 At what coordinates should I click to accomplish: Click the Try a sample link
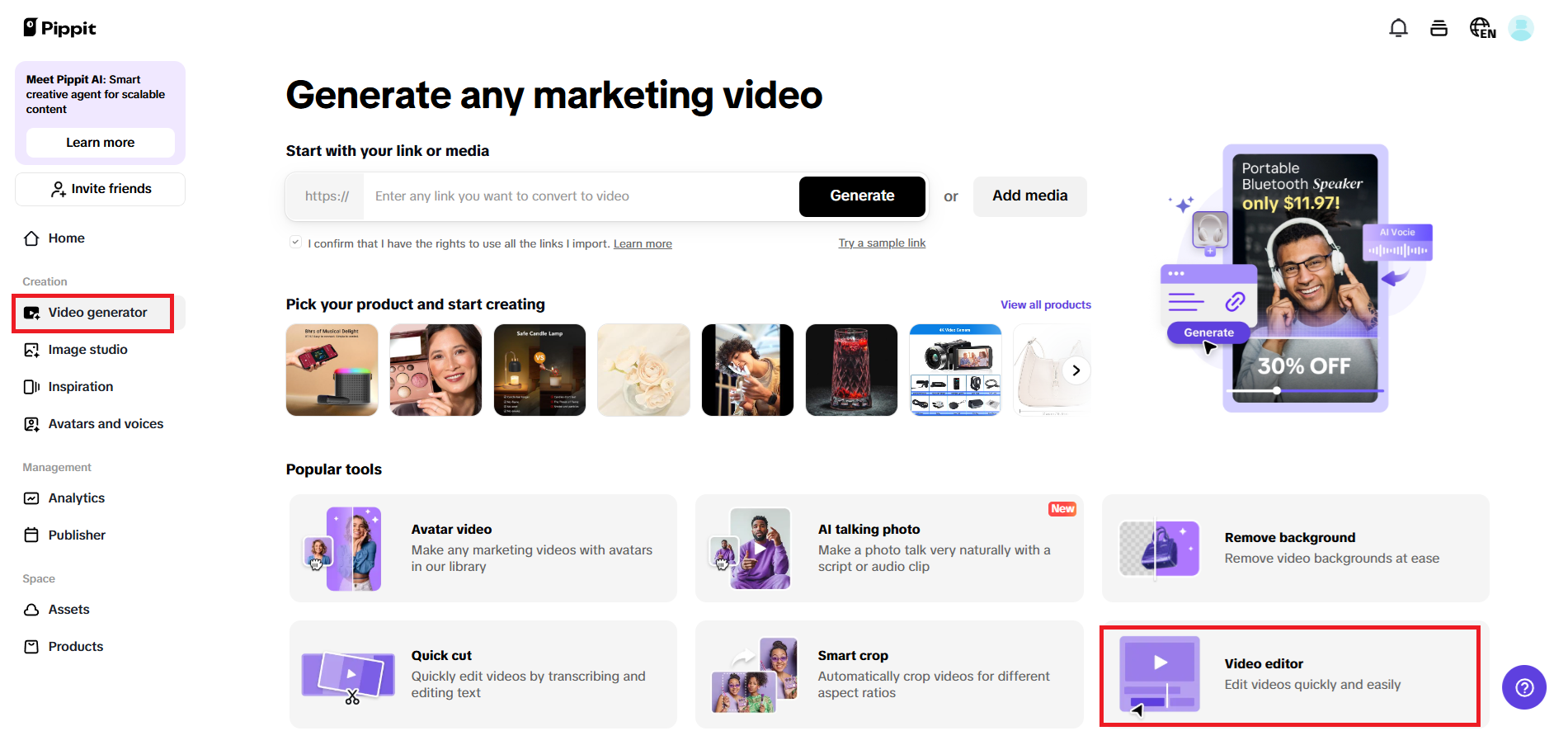882,243
